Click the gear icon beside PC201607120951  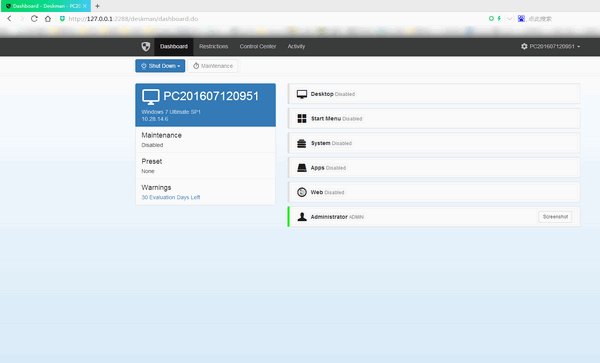[x=524, y=46]
